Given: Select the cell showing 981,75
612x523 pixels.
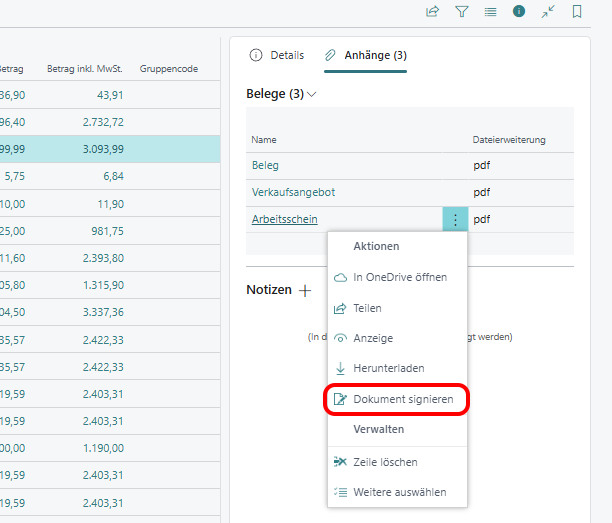Looking at the screenshot, I should click(x=107, y=231).
